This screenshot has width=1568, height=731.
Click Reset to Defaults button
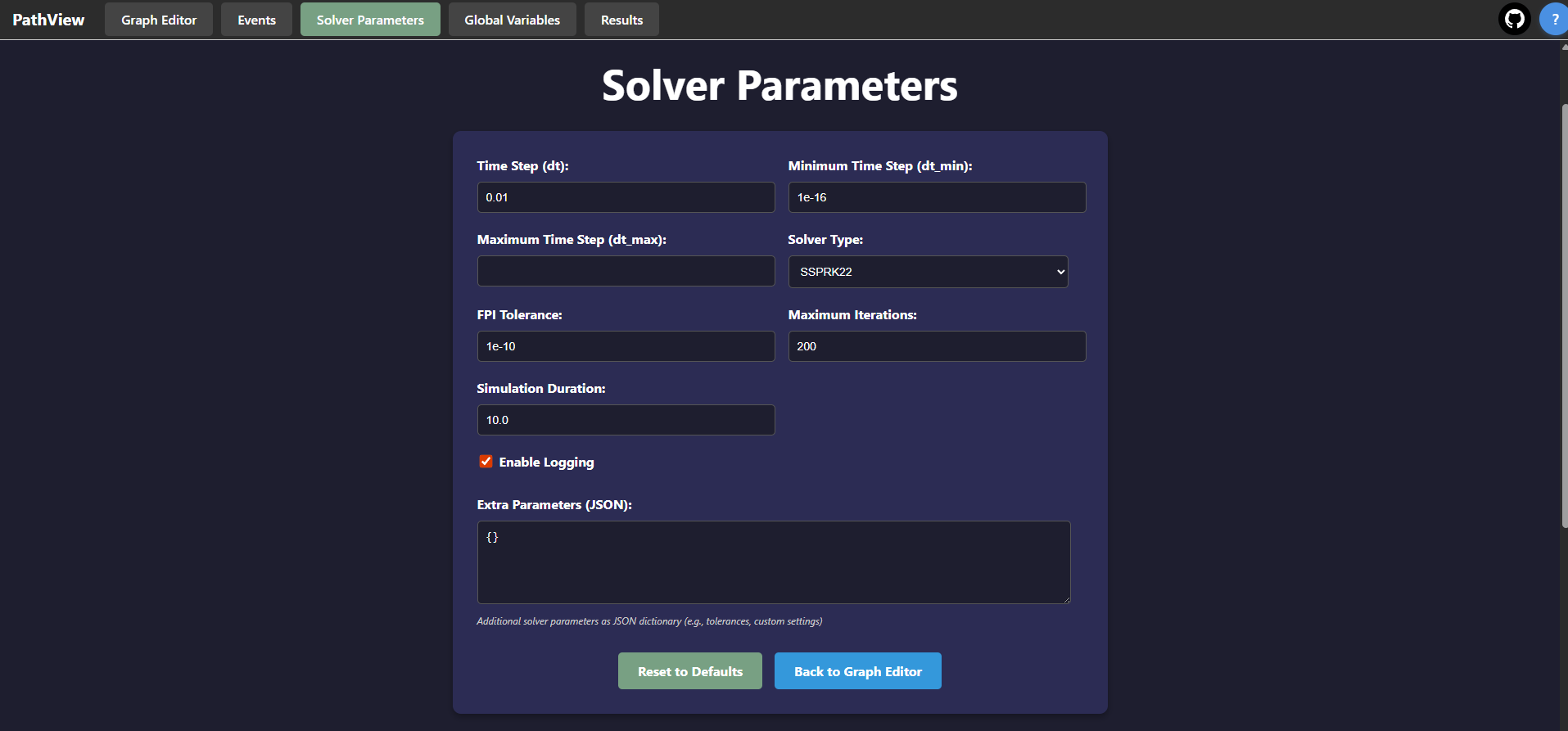pyautogui.click(x=690, y=671)
